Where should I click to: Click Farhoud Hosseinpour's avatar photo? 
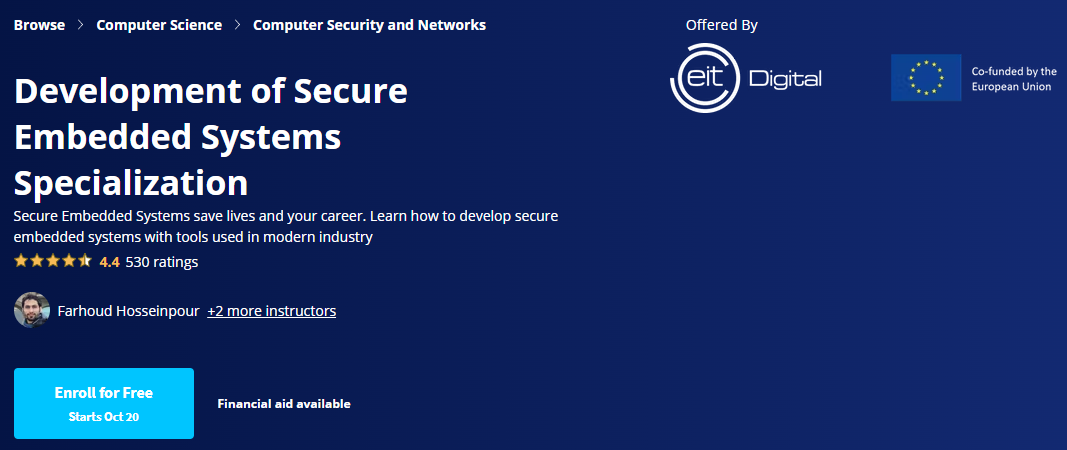32,310
